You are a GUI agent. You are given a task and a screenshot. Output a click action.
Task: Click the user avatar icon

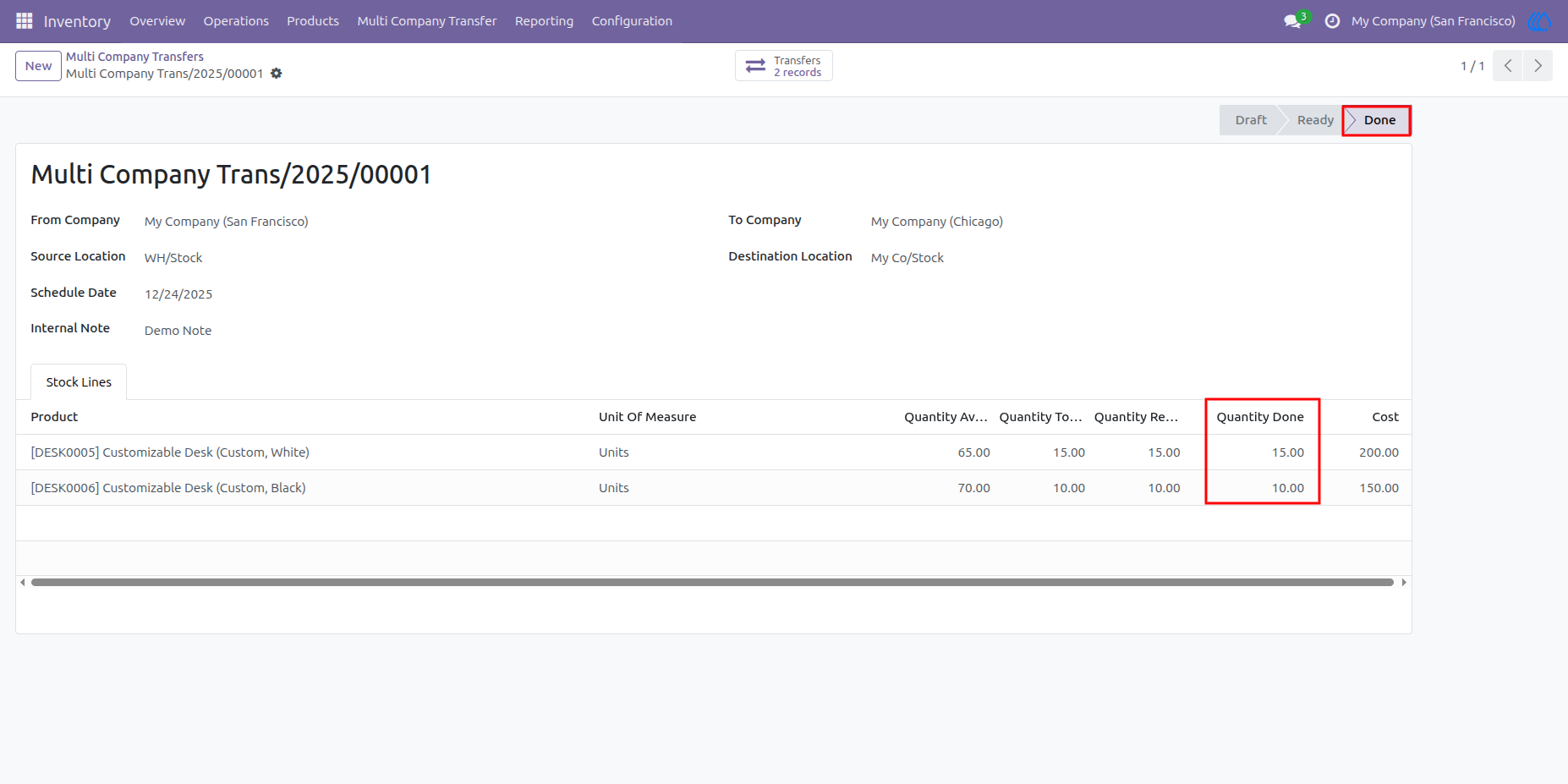(1539, 21)
